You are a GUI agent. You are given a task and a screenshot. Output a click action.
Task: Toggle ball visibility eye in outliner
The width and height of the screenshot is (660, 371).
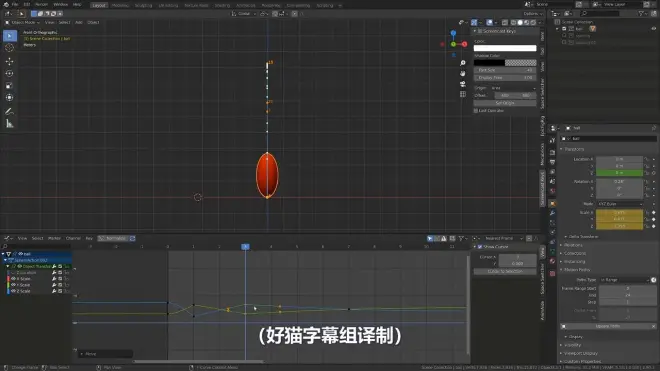(x=654, y=29)
